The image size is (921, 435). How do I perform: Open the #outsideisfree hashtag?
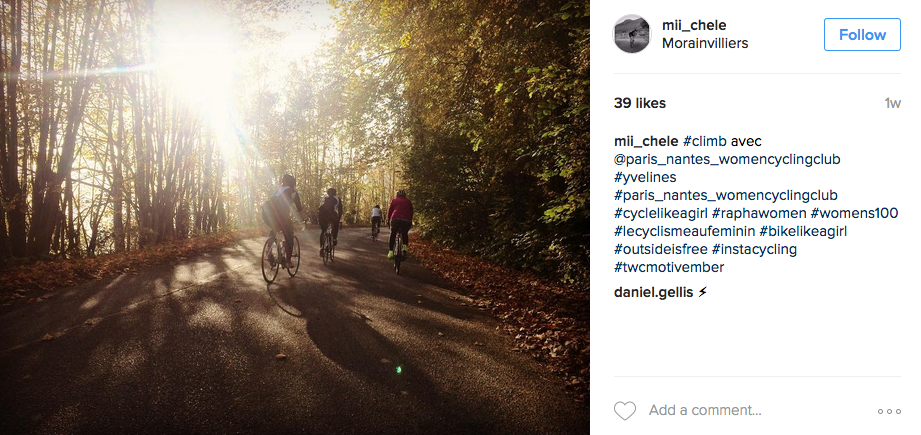click(661, 249)
